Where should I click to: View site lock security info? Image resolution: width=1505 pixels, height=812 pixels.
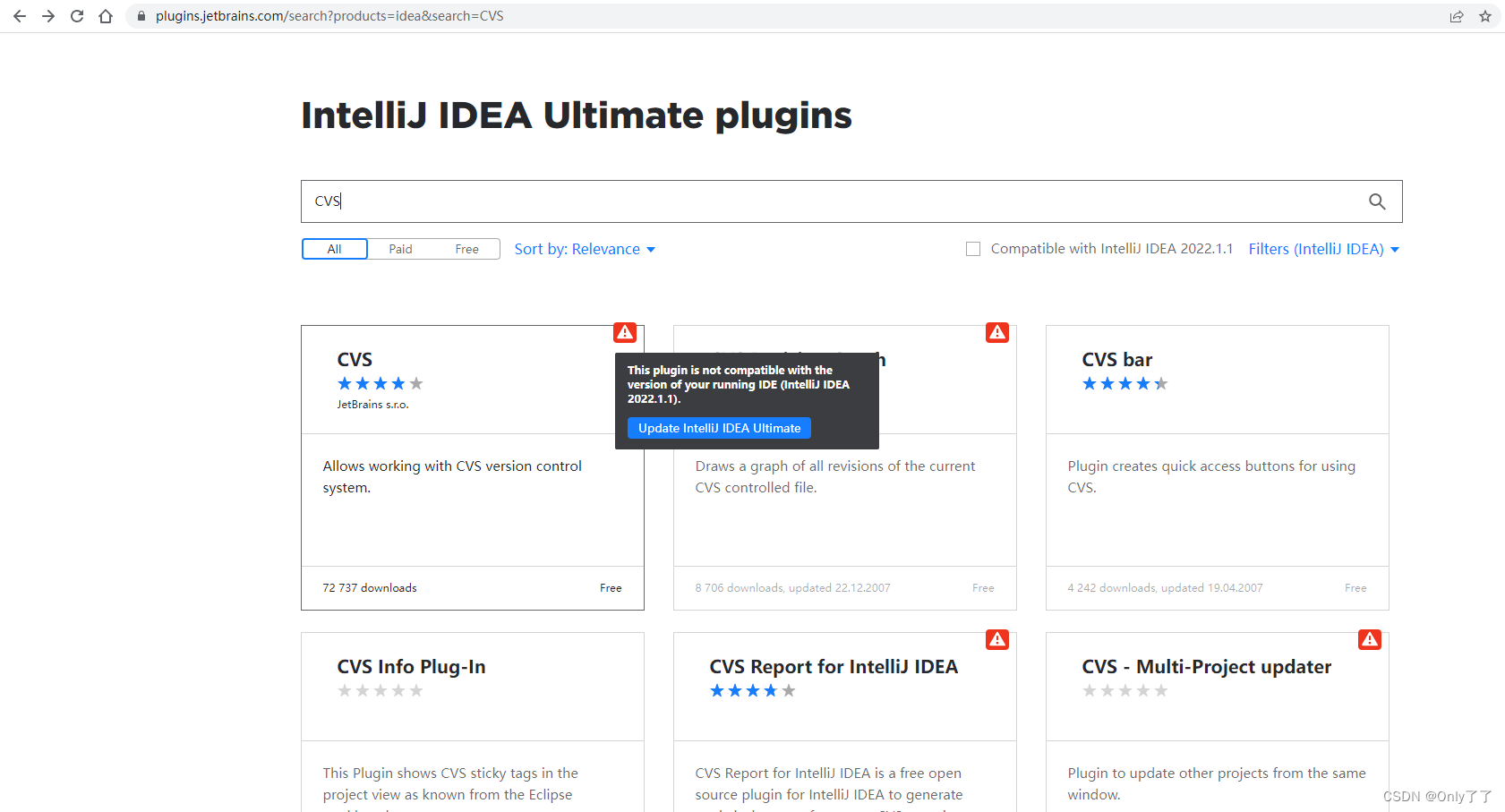click(x=141, y=16)
